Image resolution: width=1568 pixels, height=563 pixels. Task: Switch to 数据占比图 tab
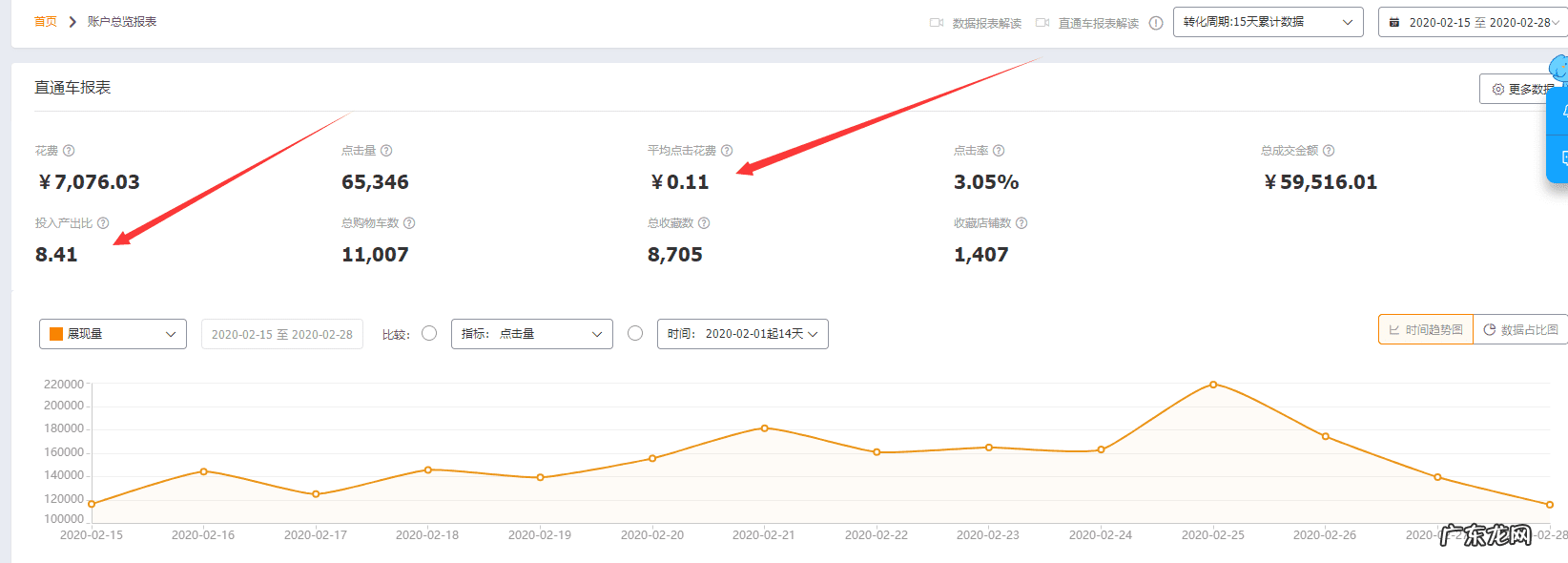1520,329
